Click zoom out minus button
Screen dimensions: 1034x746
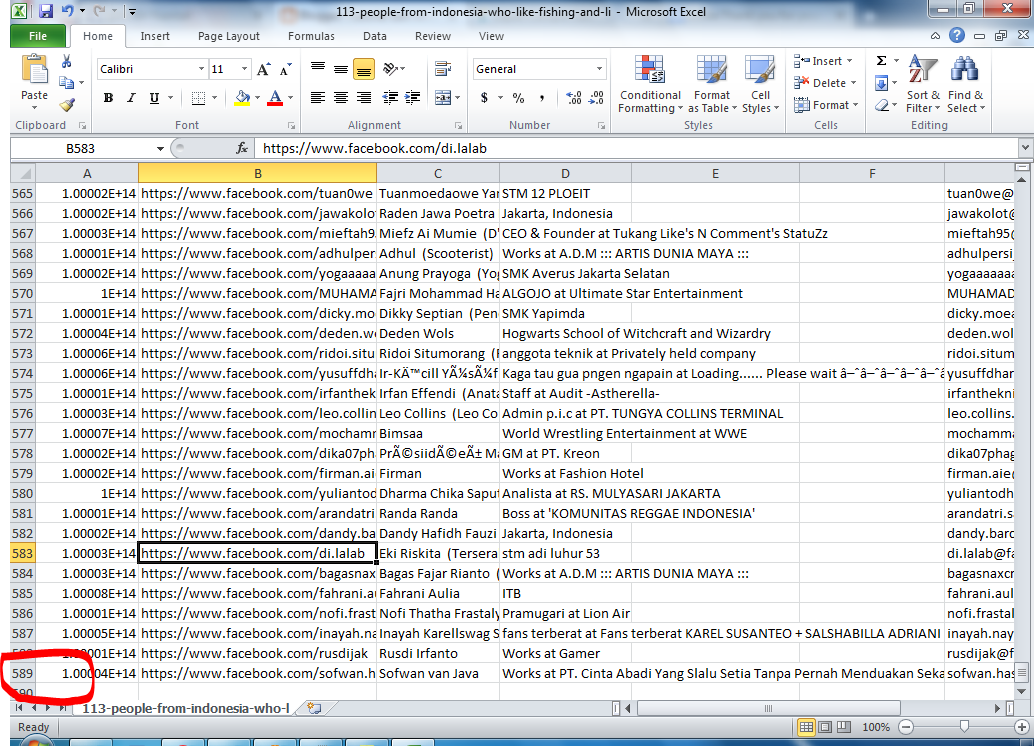(x=906, y=727)
